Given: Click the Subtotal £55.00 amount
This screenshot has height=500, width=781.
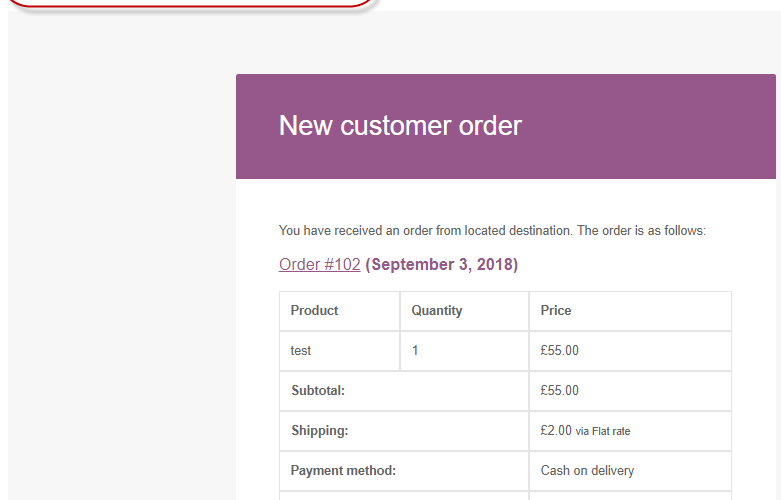Looking at the screenshot, I should [x=559, y=390].
